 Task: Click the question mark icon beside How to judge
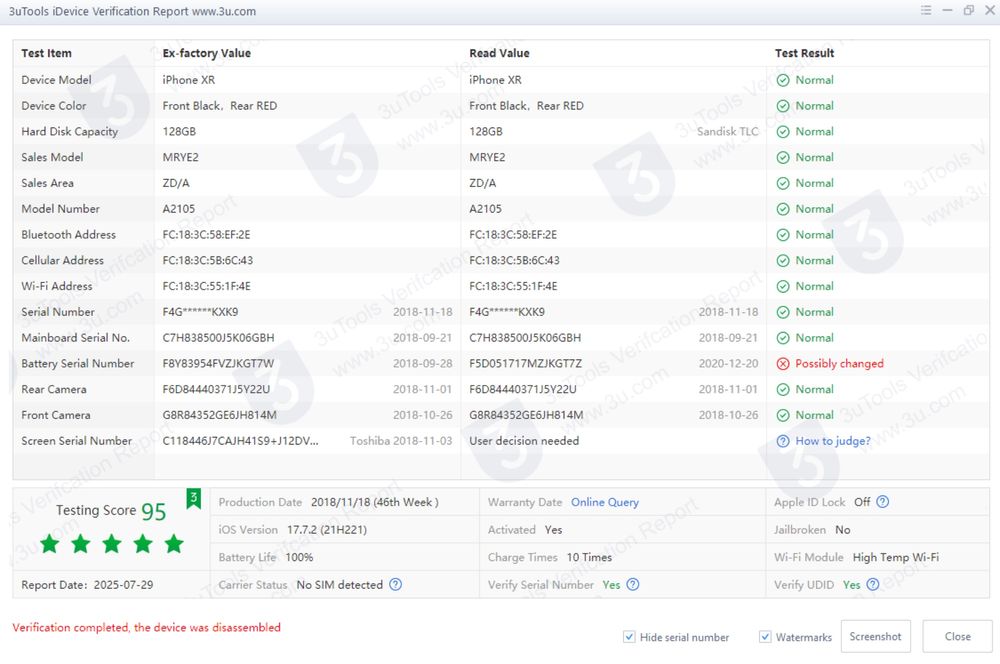point(783,441)
